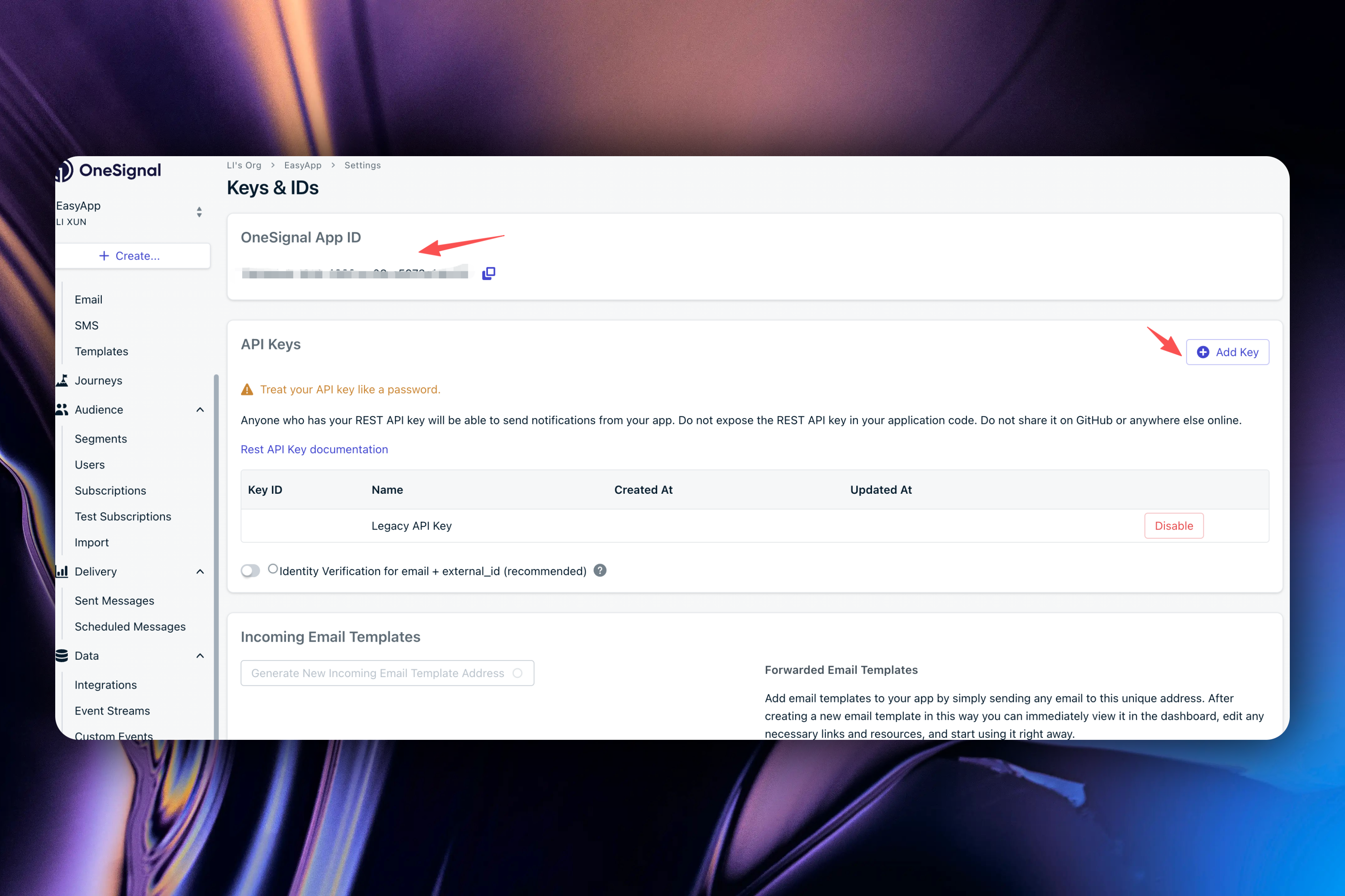Collapse the Audience section chevron
The width and height of the screenshot is (1345, 896).
(x=200, y=410)
